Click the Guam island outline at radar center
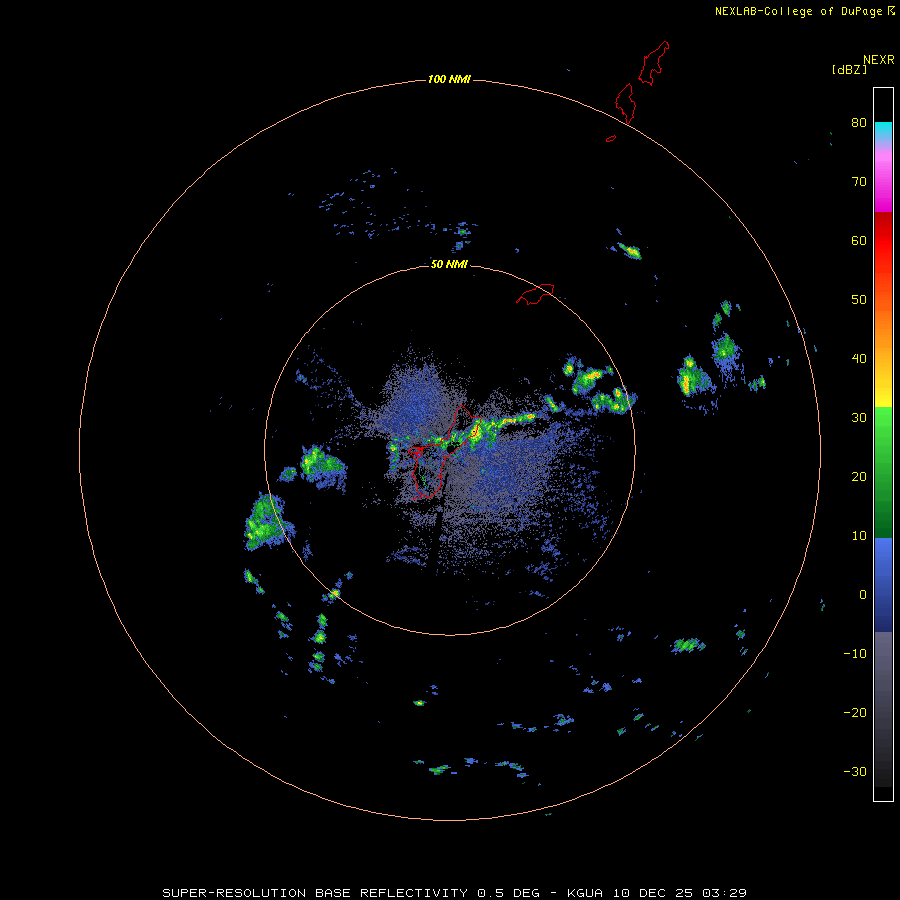This screenshot has height=900, width=900. (445, 452)
